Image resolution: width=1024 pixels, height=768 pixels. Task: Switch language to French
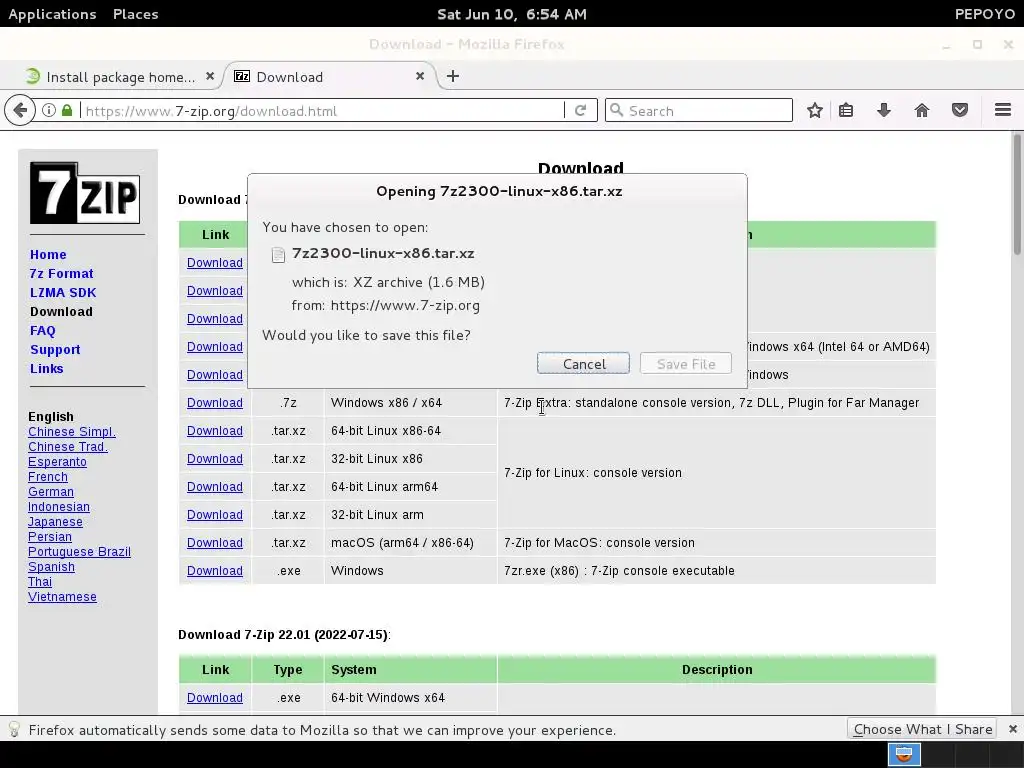[x=48, y=477]
